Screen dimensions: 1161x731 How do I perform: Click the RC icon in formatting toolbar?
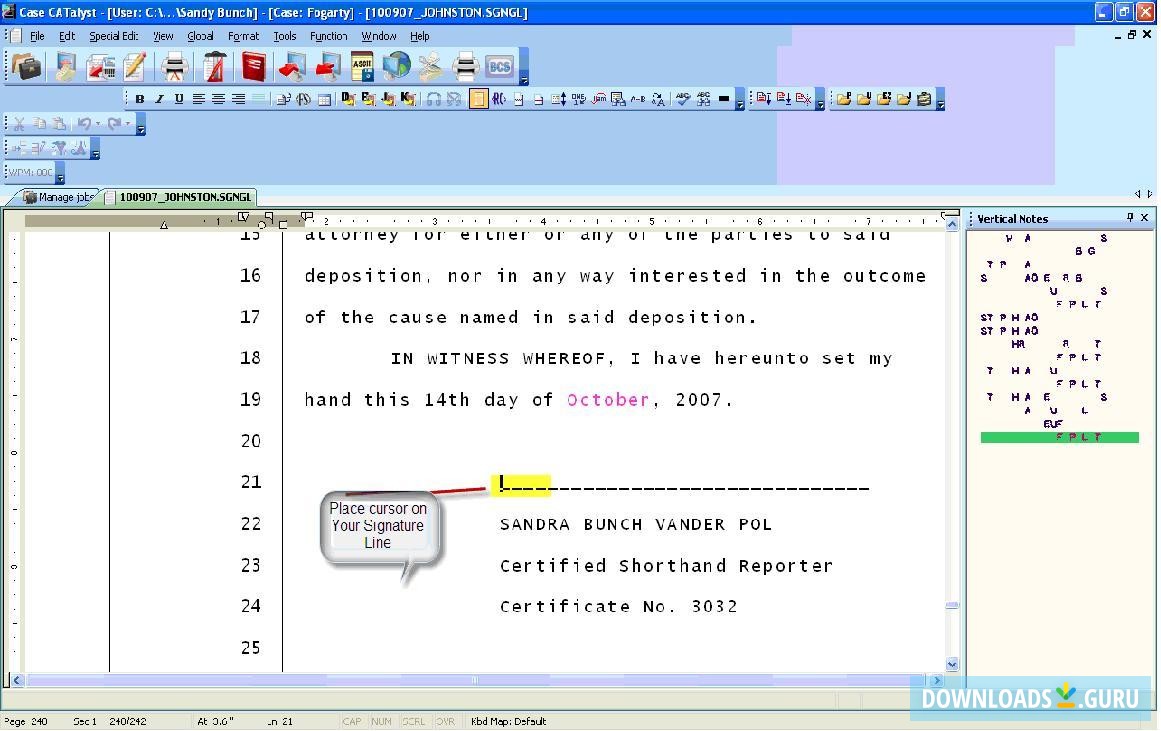click(499, 99)
